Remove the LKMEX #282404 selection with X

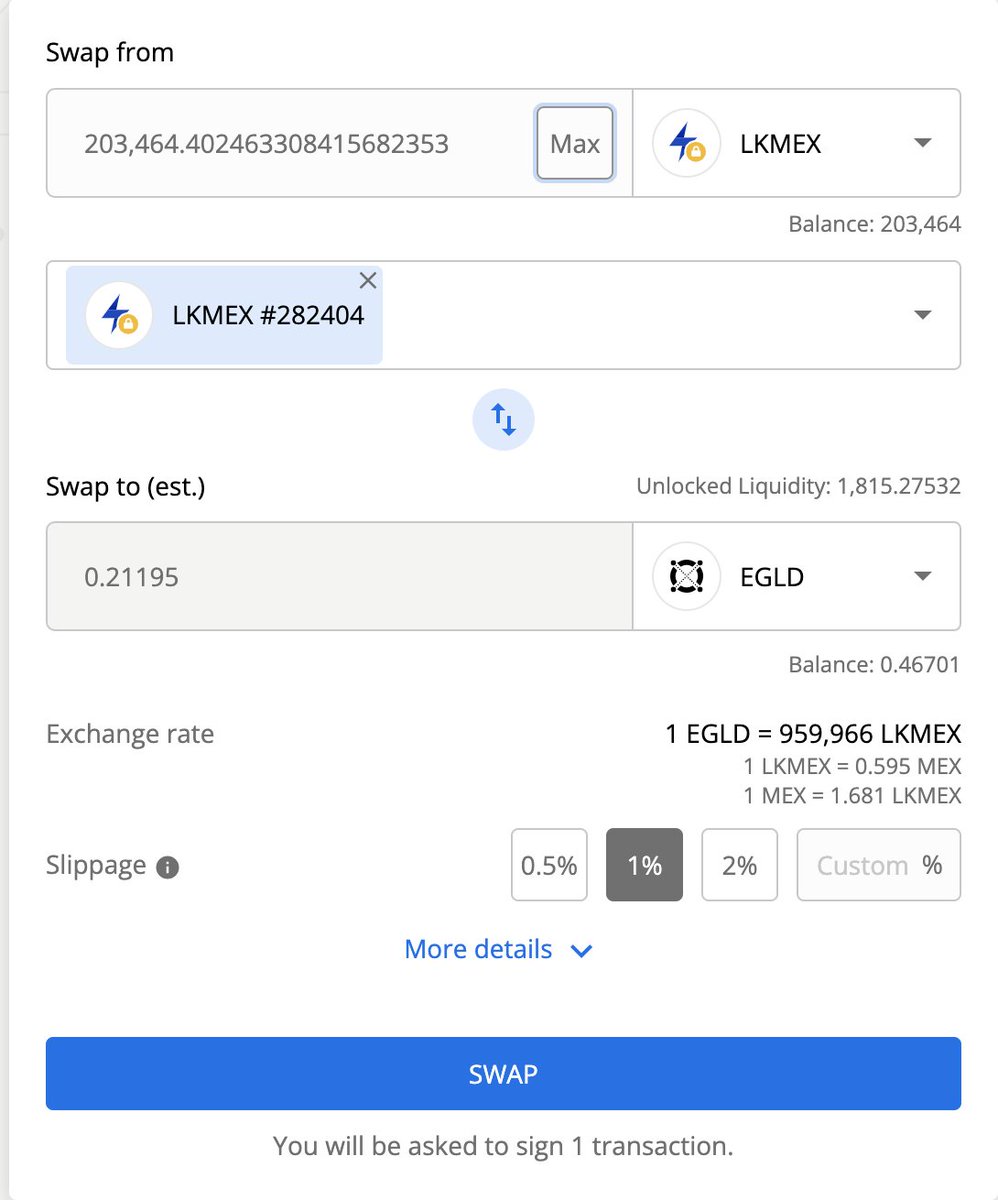[368, 281]
